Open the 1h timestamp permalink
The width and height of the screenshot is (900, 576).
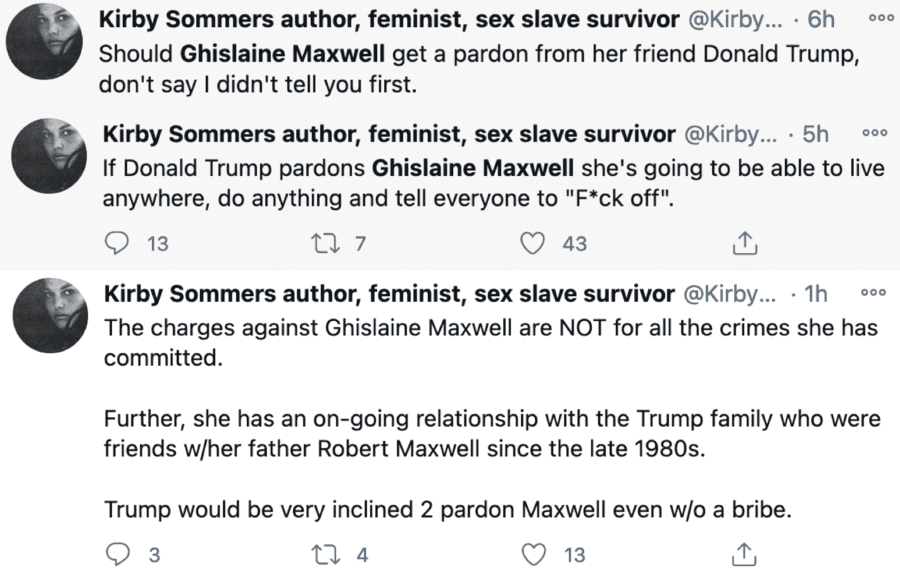[x=816, y=294]
